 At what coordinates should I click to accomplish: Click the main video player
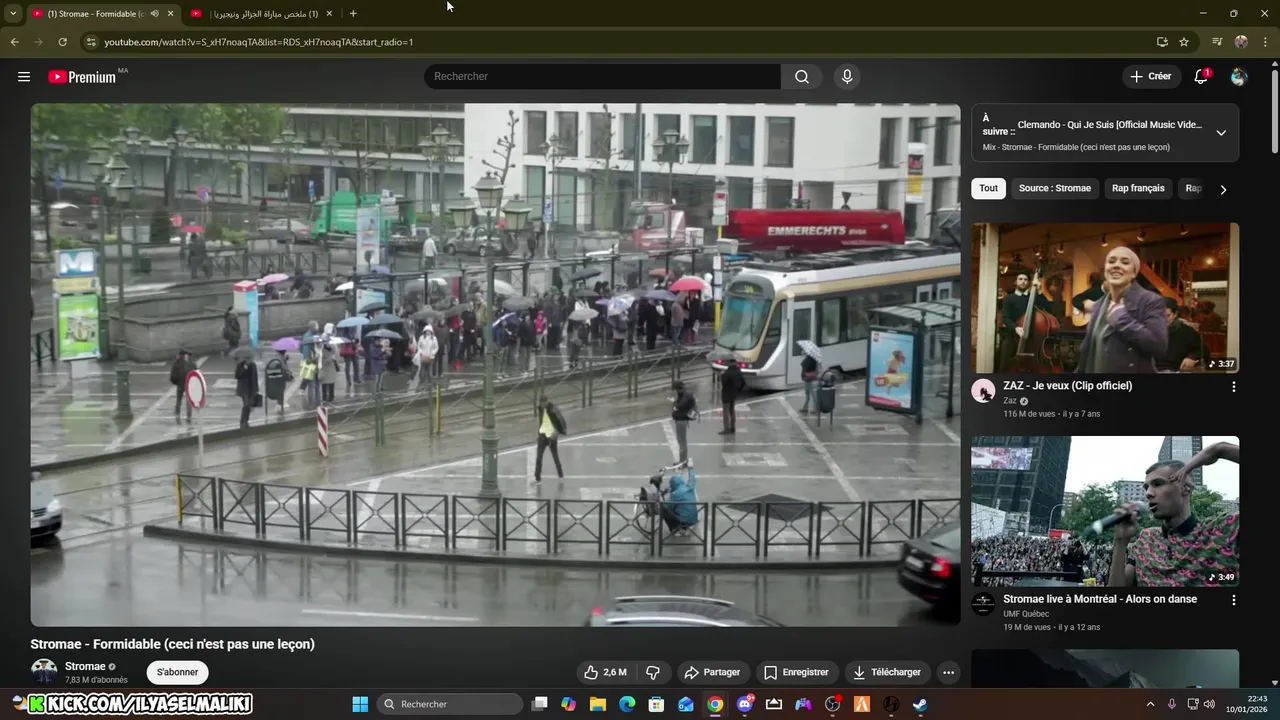[x=495, y=365]
